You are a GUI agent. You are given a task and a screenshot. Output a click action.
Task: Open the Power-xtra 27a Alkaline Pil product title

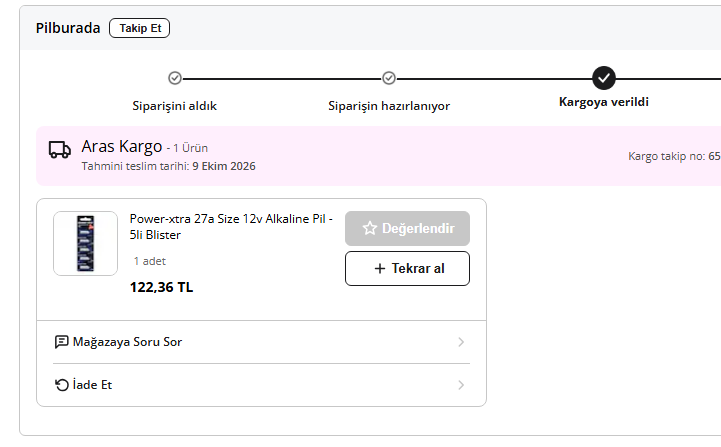(x=231, y=227)
